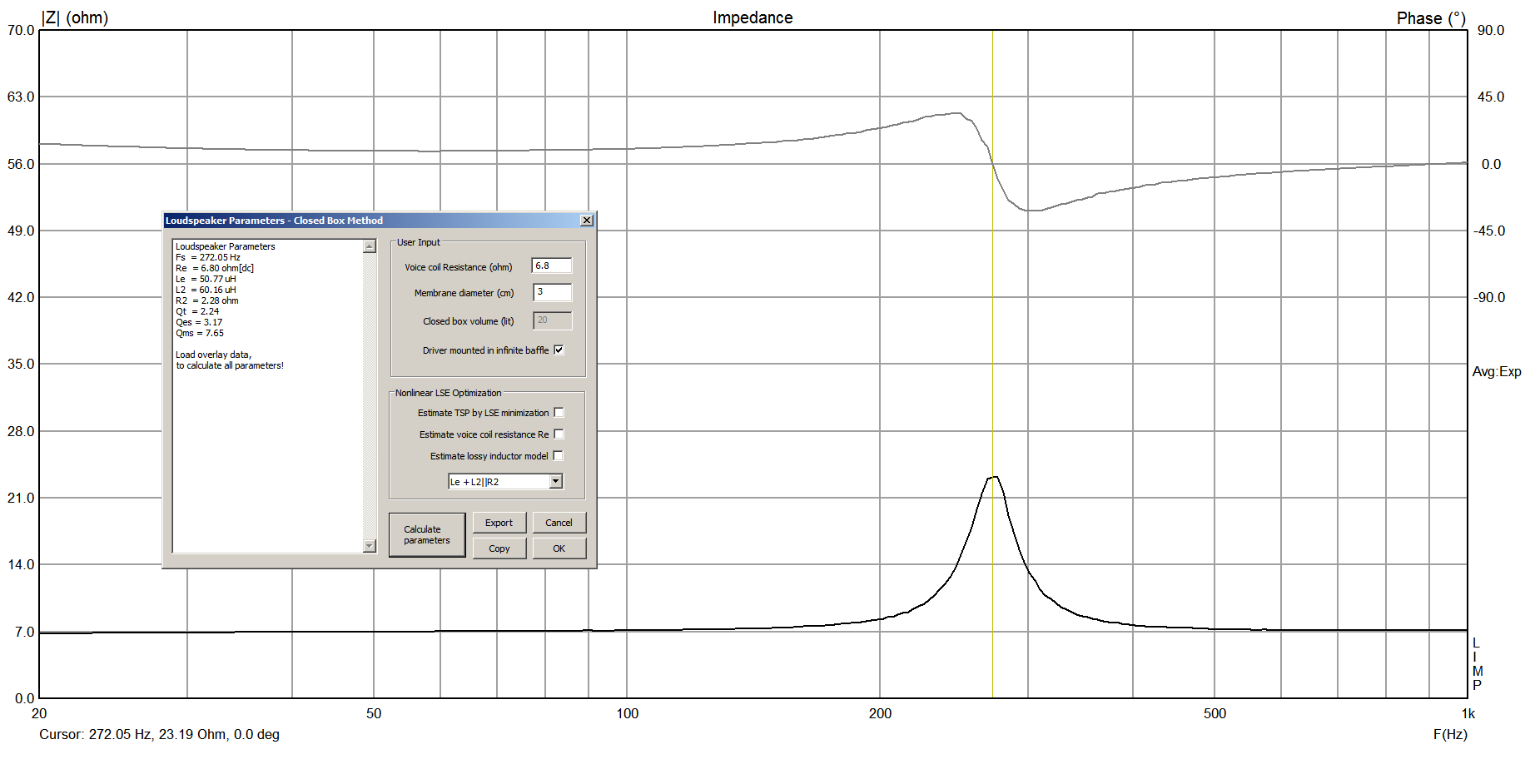Click the Avg:Exp label
The width and height of the screenshot is (1525, 784).
(x=1497, y=372)
